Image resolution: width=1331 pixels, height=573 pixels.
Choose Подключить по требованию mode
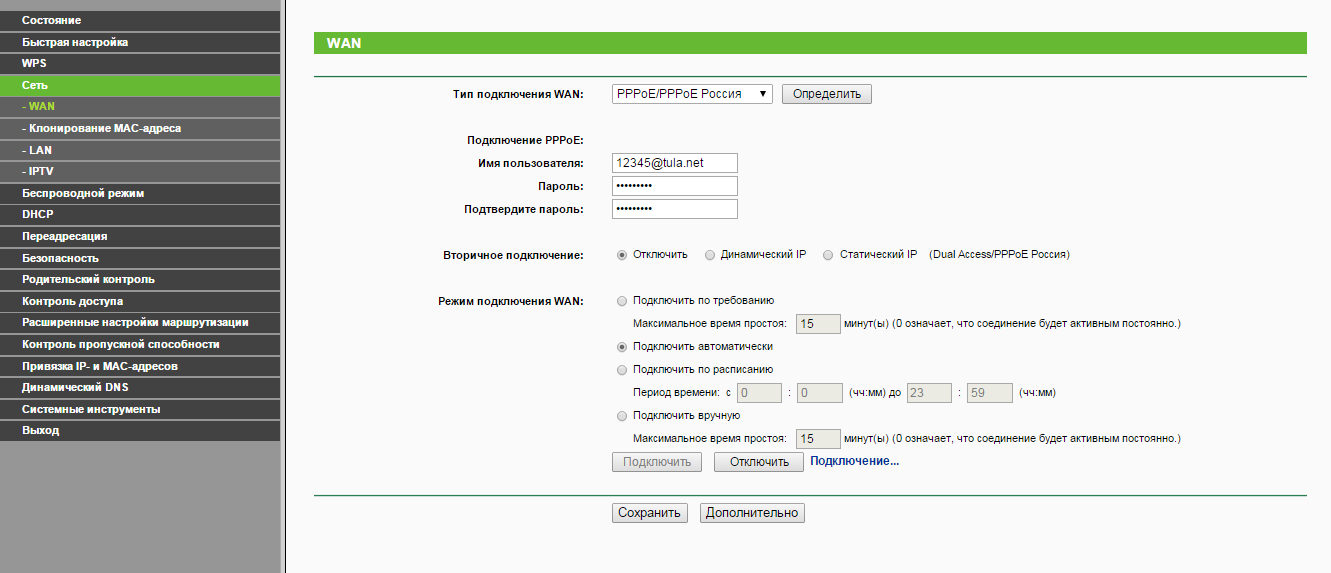623,300
